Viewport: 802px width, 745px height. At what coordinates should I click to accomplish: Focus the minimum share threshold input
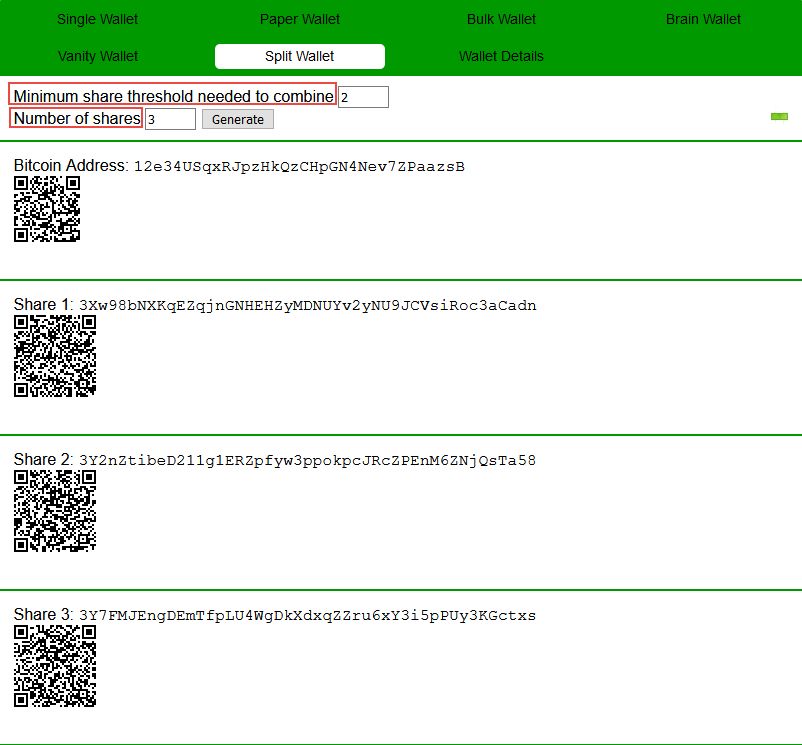[x=363, y=97]
